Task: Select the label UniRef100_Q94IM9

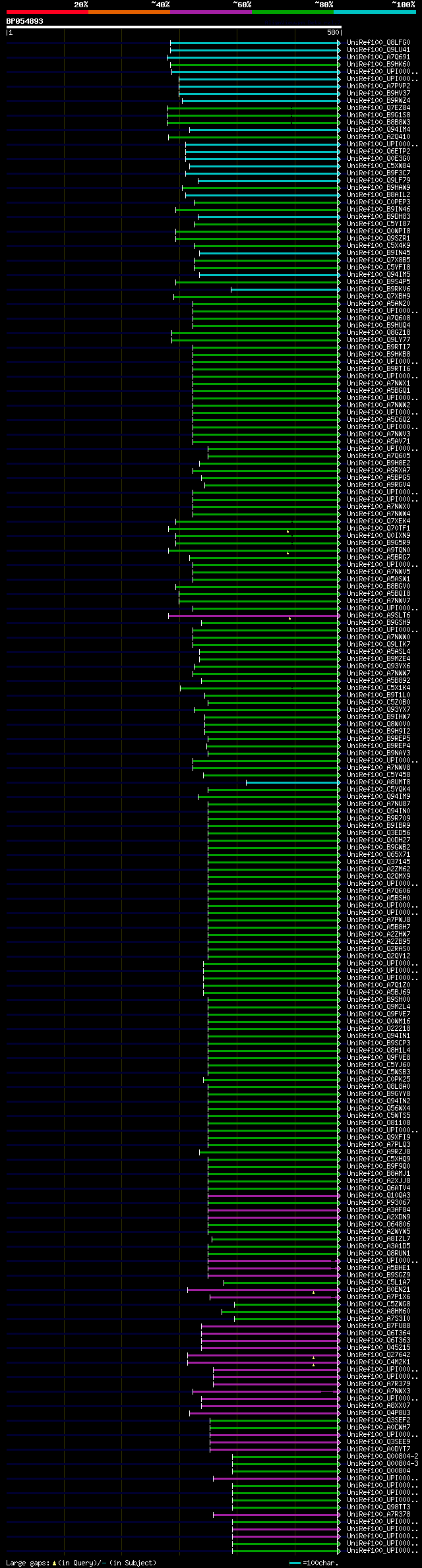Action: tap(378, 797)
